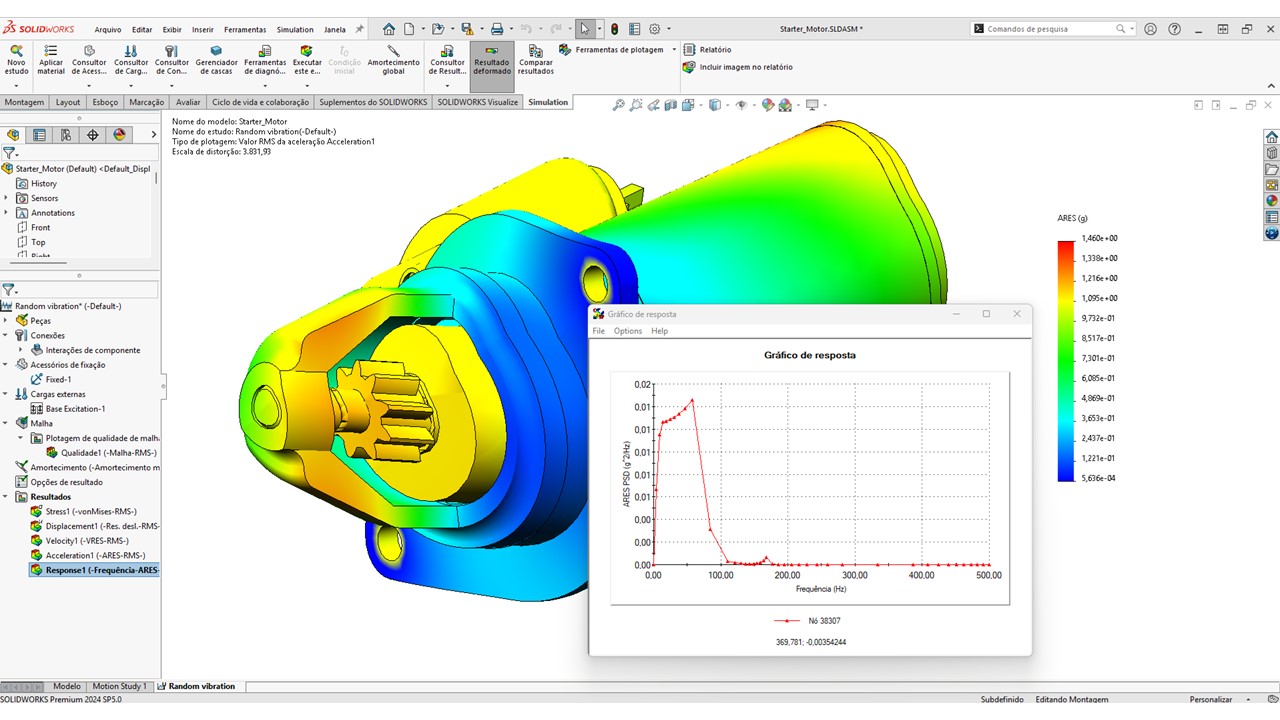Screen dimensions: 1280x720
Task: Open the SOLIDWORKS Resources home pane on the right sidebar
Action: [1271, 137]
